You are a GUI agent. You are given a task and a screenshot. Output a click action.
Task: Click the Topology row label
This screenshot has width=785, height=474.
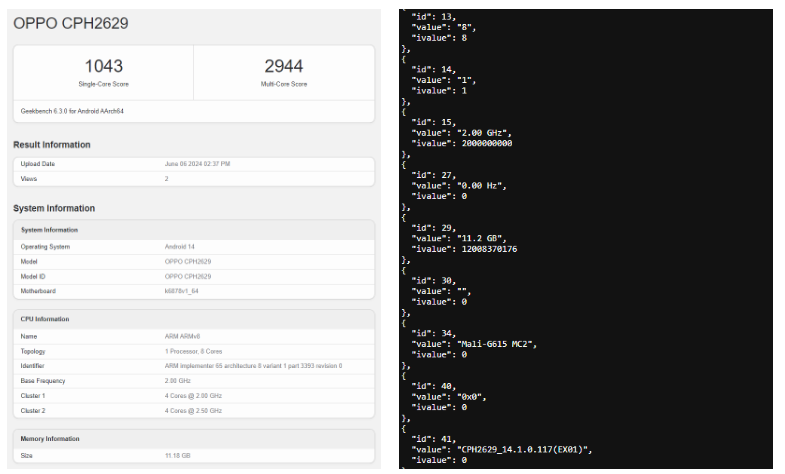point(33,351)
